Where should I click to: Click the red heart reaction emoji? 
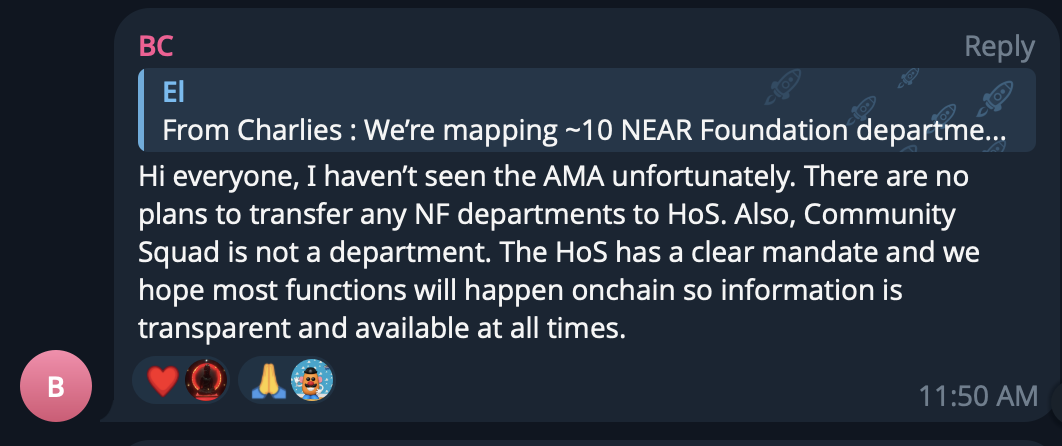click(163, 380)
